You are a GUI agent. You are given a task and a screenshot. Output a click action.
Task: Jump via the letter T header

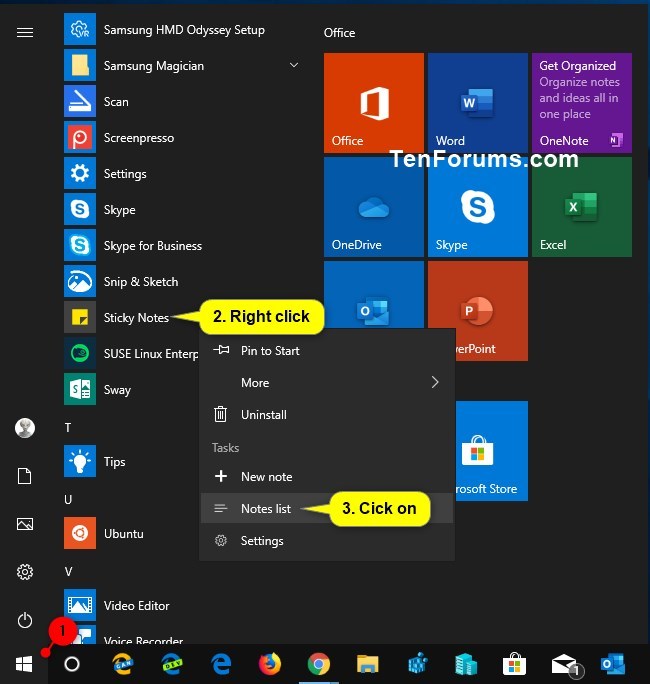68,428
